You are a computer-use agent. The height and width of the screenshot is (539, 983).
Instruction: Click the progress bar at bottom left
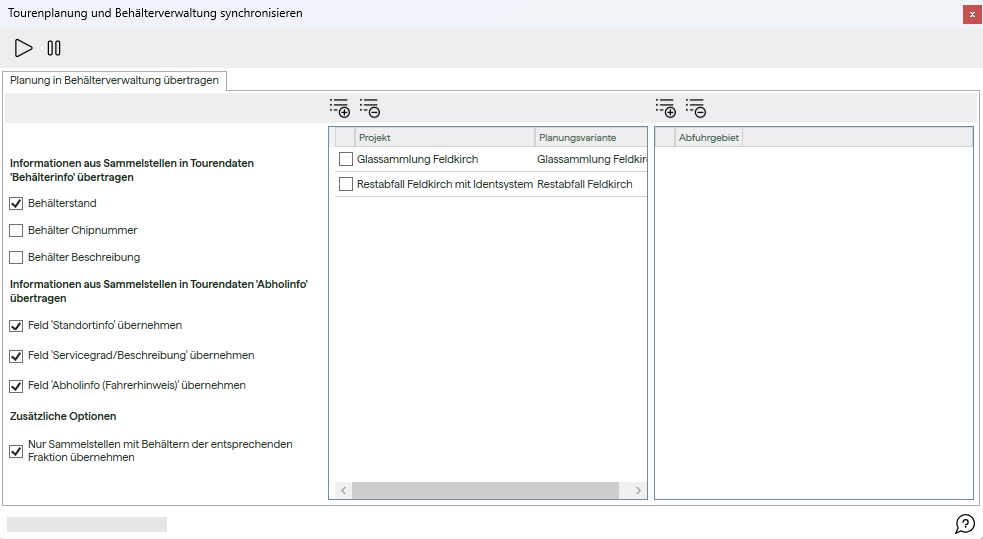[x=87, y=525]
